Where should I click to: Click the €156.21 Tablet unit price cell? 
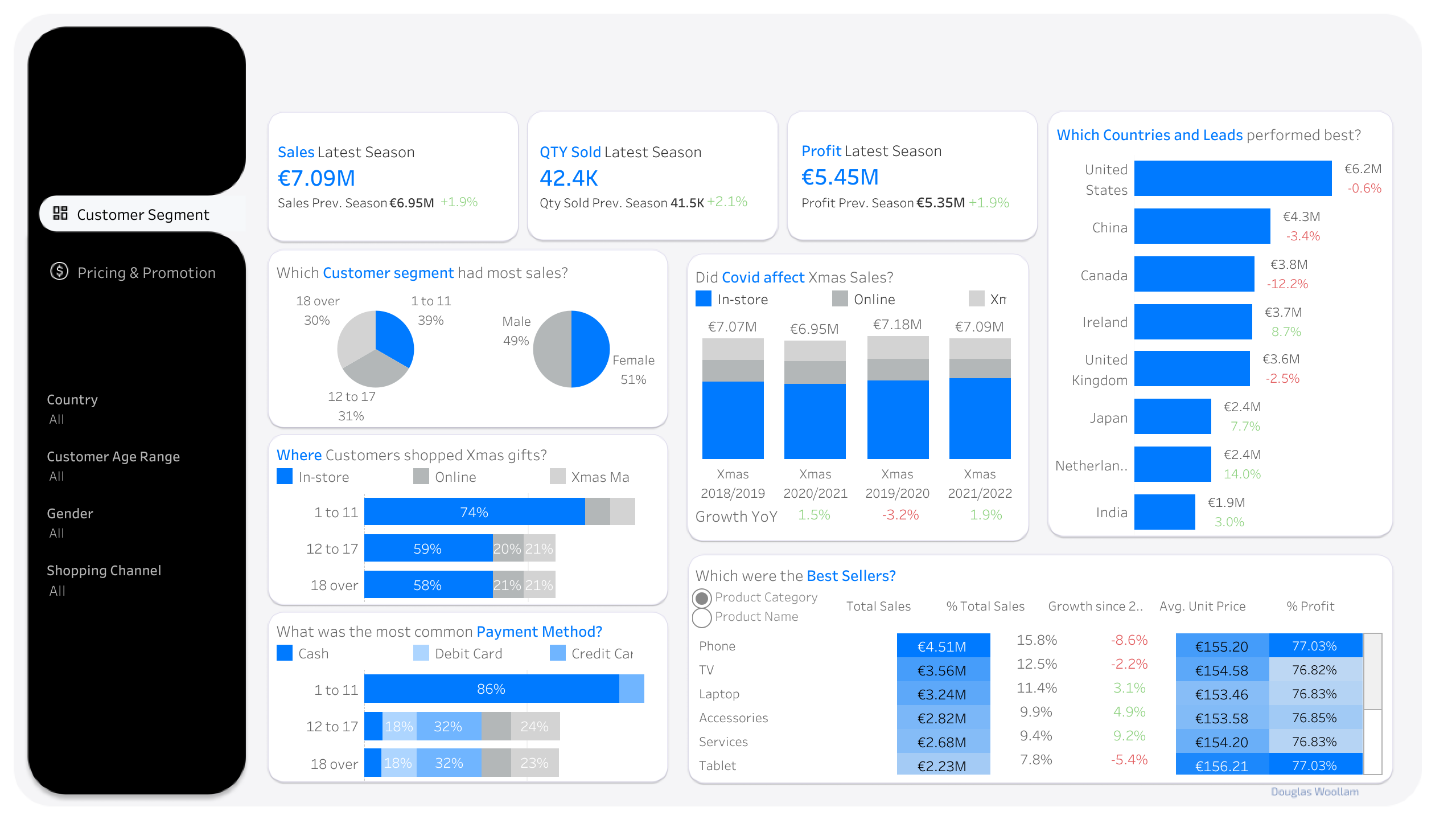[1222, 765]
